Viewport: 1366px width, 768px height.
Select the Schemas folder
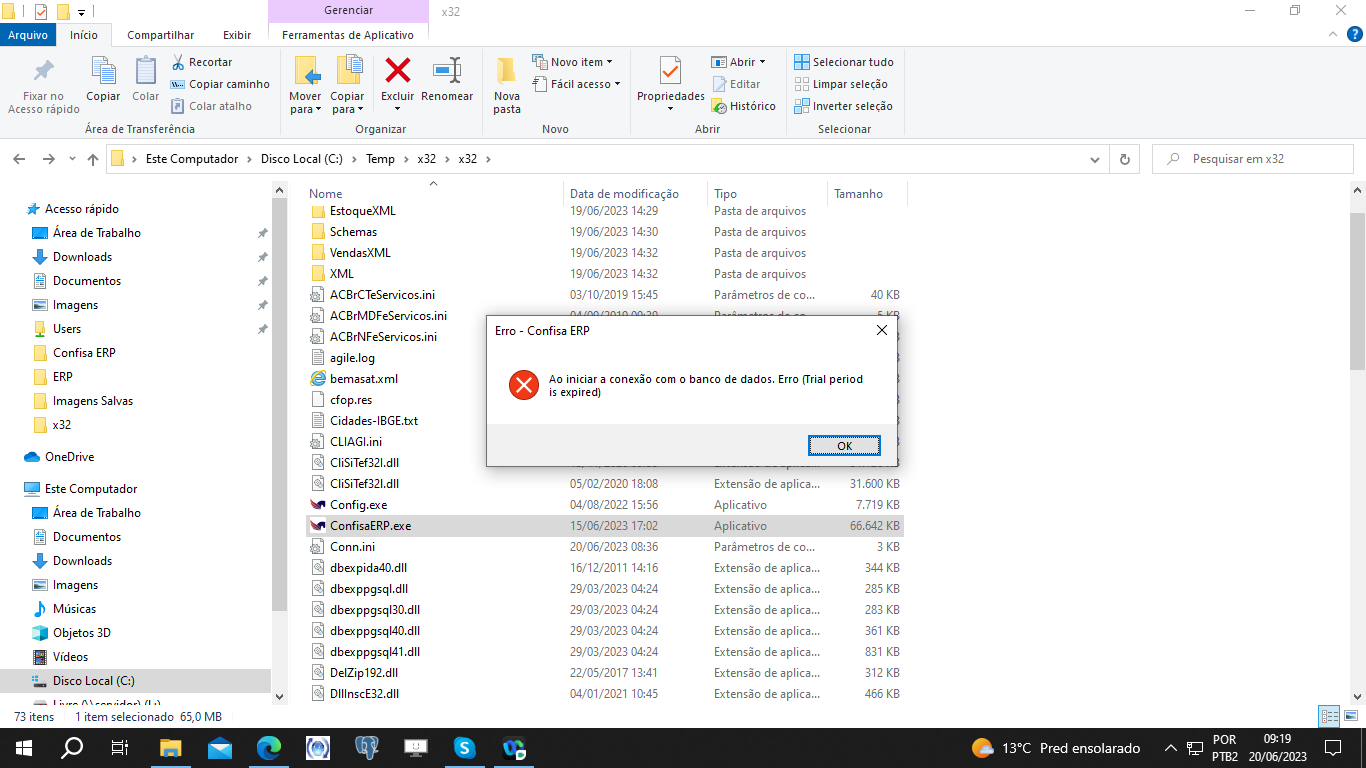pos(353,232)
